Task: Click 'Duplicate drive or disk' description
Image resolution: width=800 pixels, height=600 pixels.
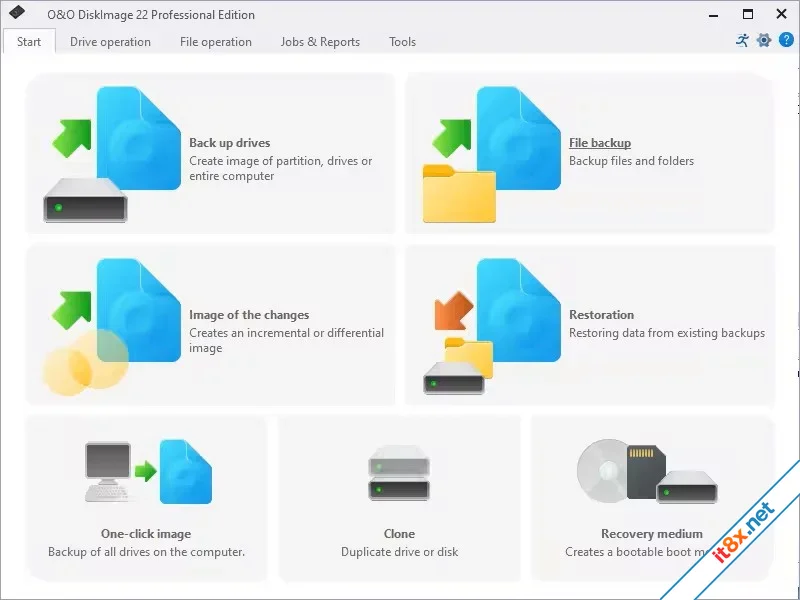Action: 399,552
